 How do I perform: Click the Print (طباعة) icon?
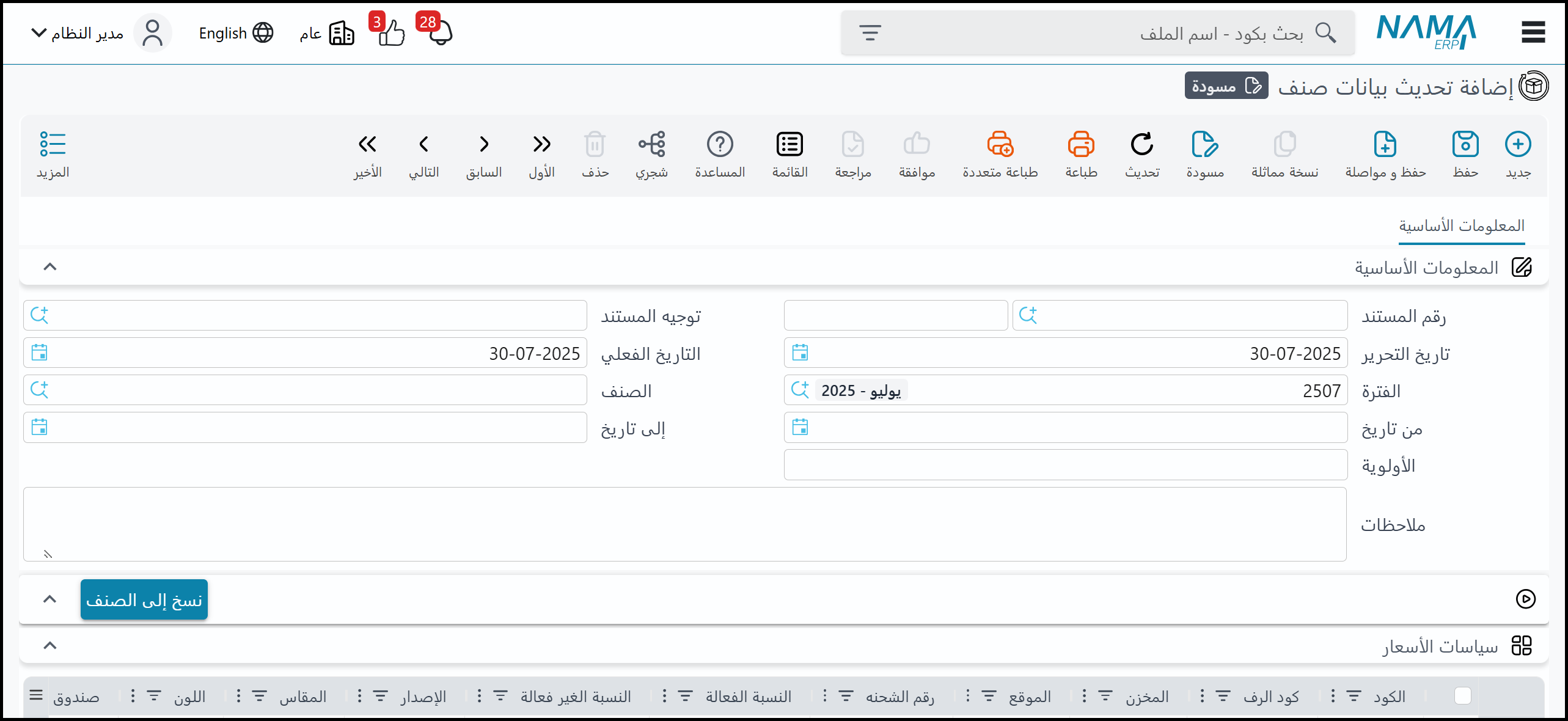[x=1080, y=145]
